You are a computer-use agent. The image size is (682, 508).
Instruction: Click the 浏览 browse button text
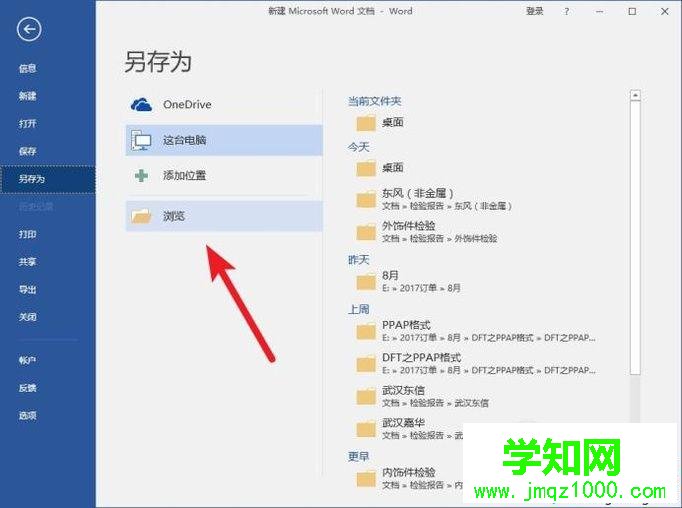(x=174, y=216)
